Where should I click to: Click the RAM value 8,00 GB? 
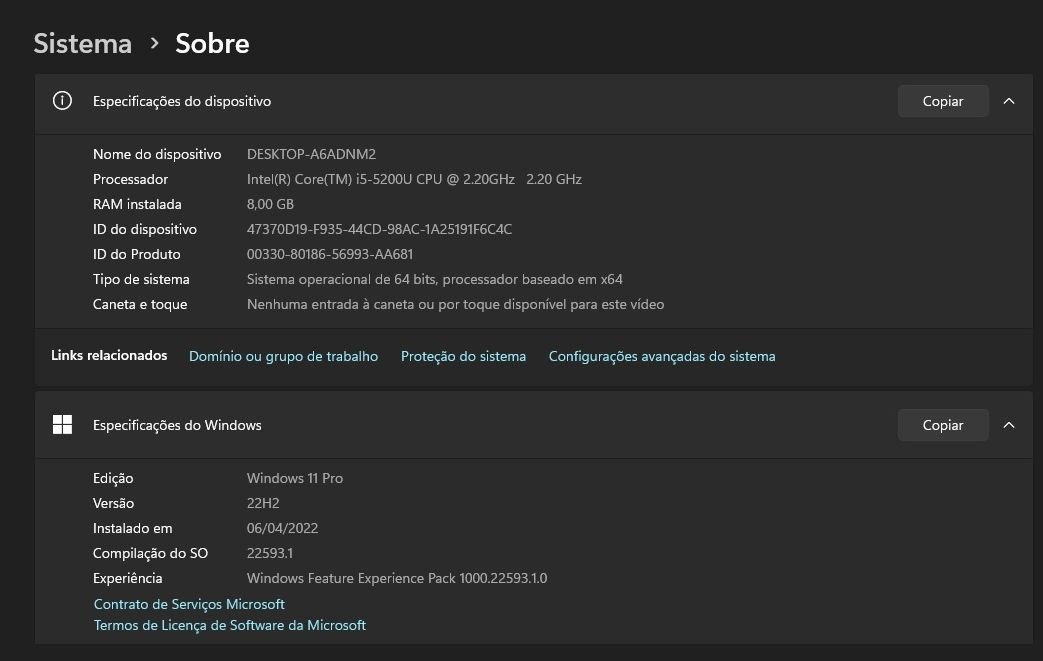pos(270,204)
